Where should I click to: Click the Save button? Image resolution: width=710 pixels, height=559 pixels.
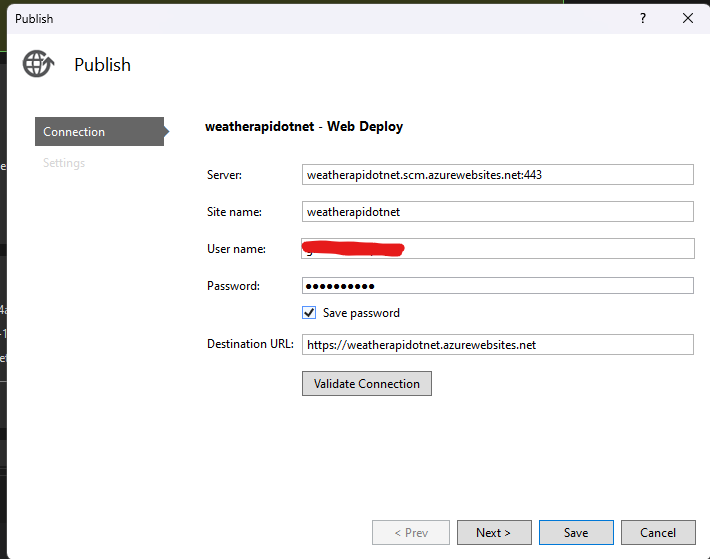[576, 533]
